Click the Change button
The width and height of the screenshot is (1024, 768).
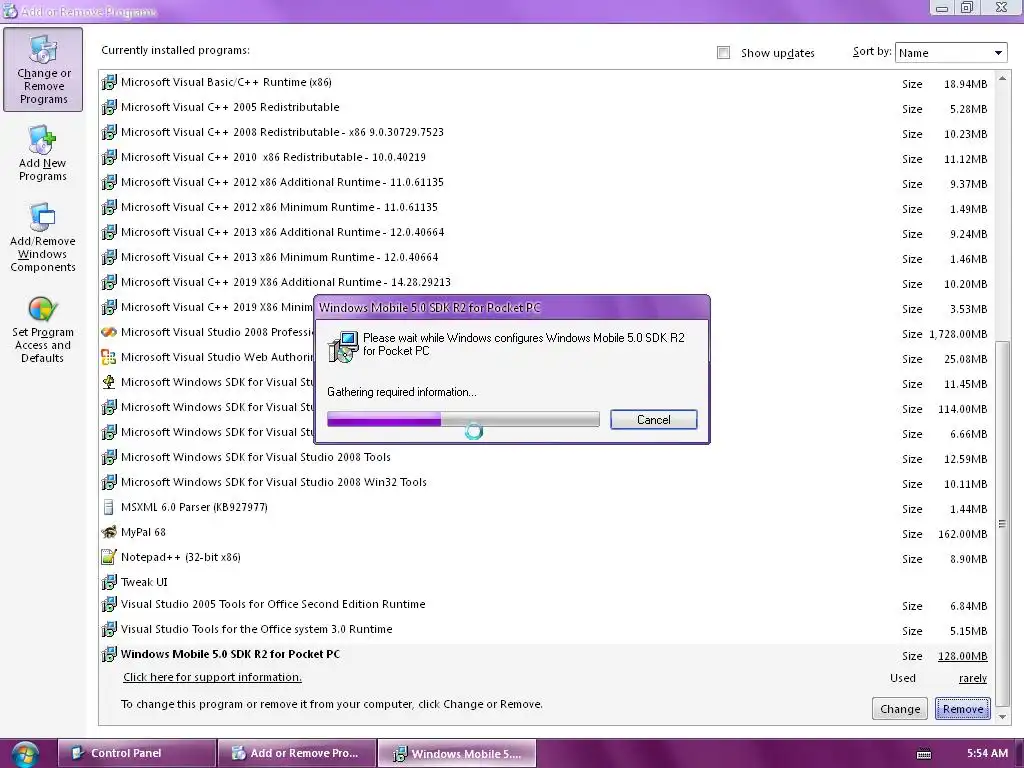pos(899,709)
